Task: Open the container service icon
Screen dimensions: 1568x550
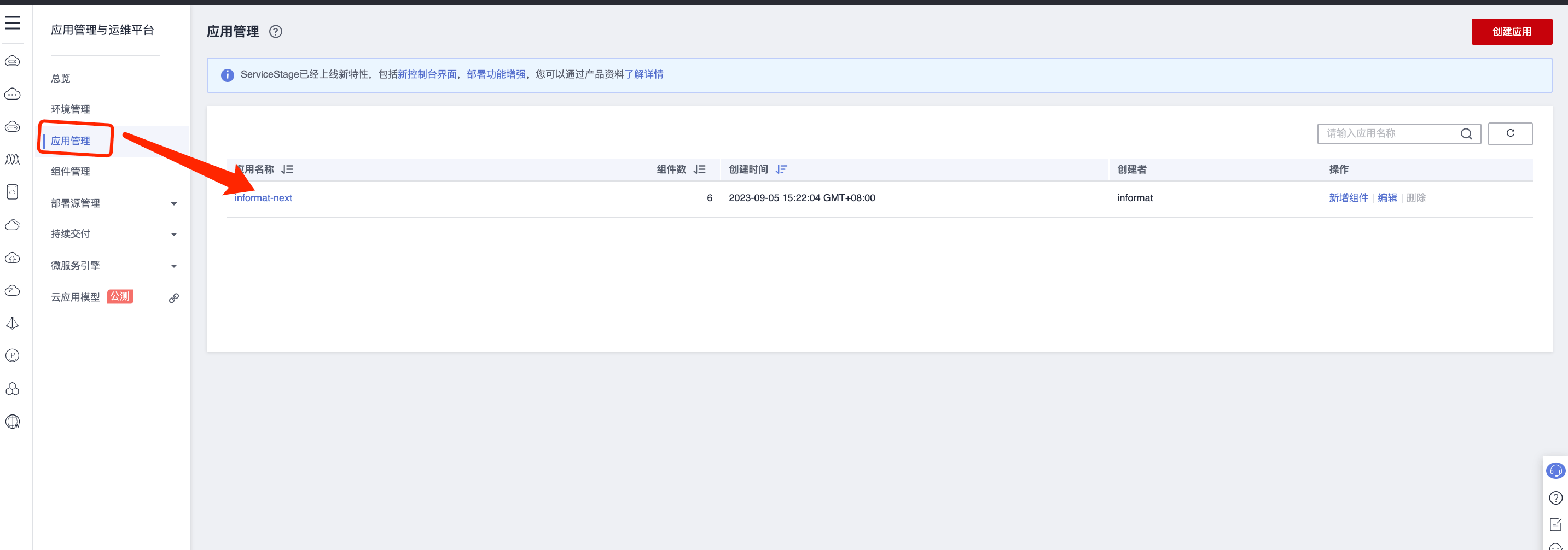Action: click(13, 192)
